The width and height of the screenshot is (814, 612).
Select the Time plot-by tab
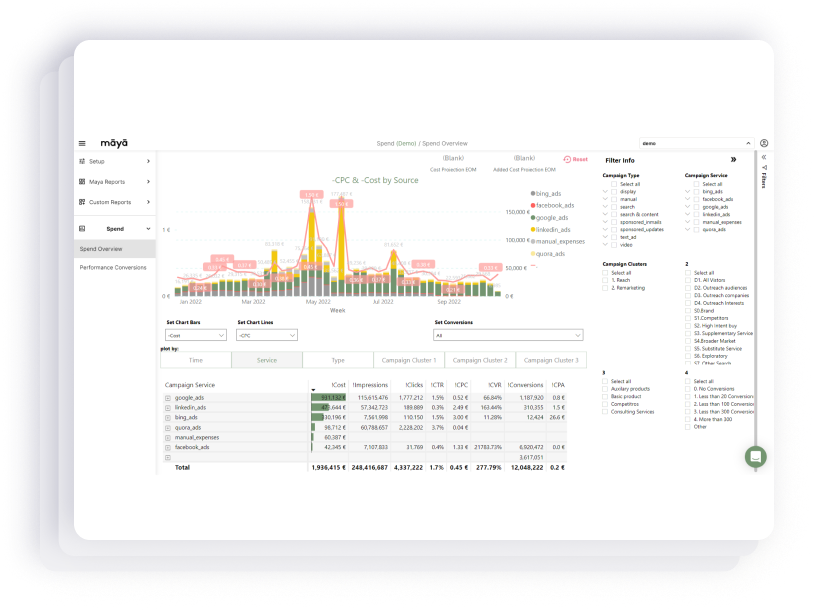pos(196,360)
